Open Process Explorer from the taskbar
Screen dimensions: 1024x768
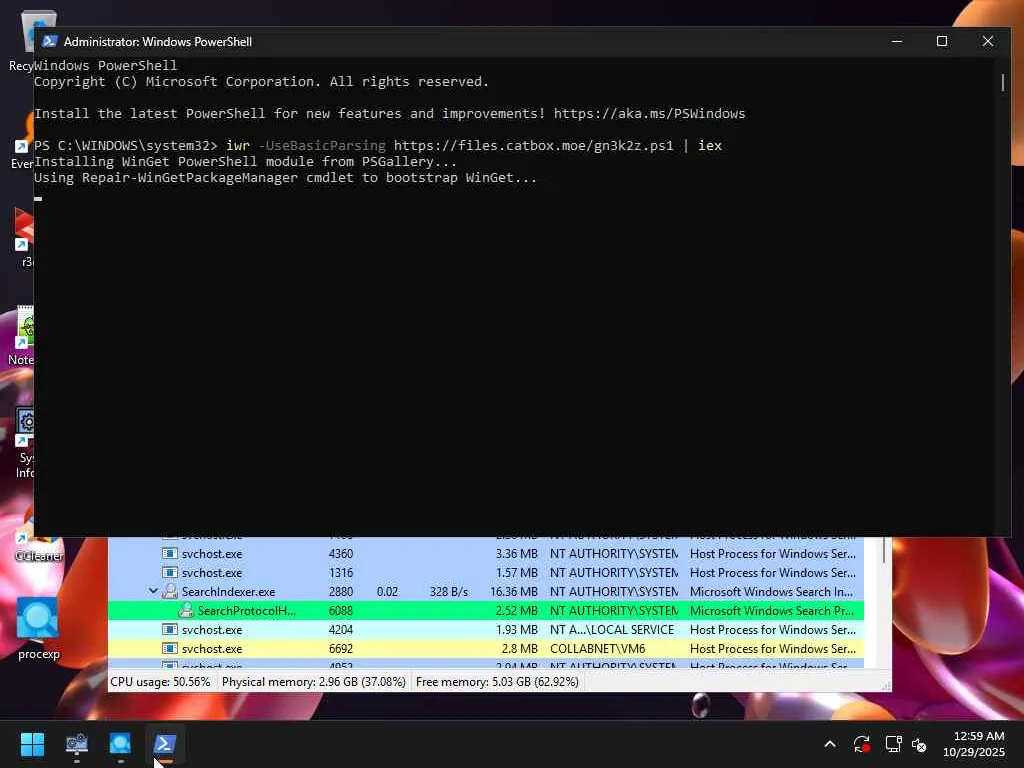pos(120,744)
